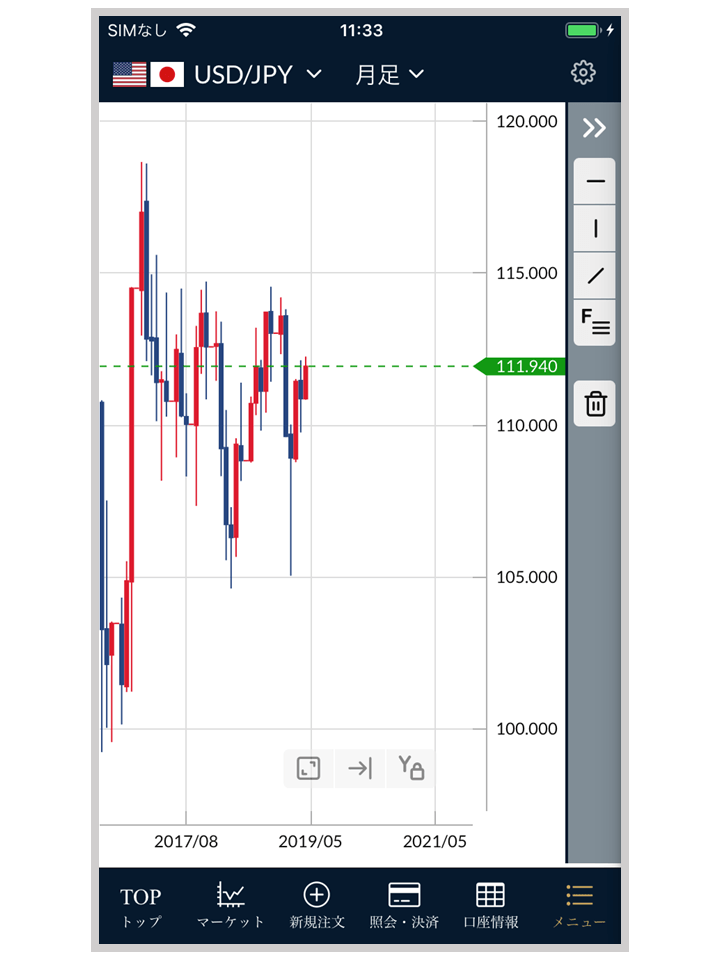
Task: Open the 照会・決済 tab
Action: (x=404, y=906)
